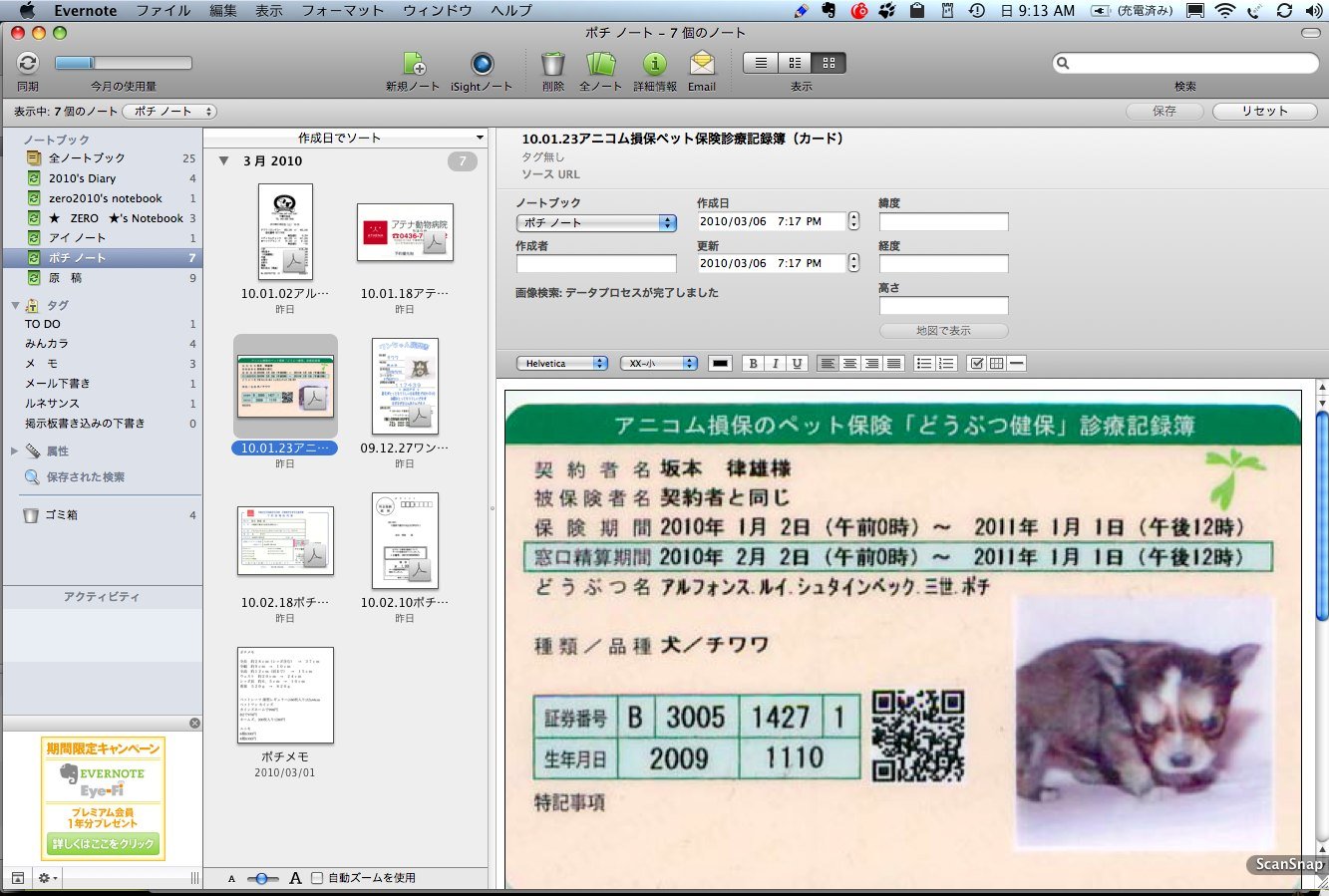This screenshot has height=896, width=1329.
Task: Click the Sync (同期) icon
Action: click(x=28, y=63)
